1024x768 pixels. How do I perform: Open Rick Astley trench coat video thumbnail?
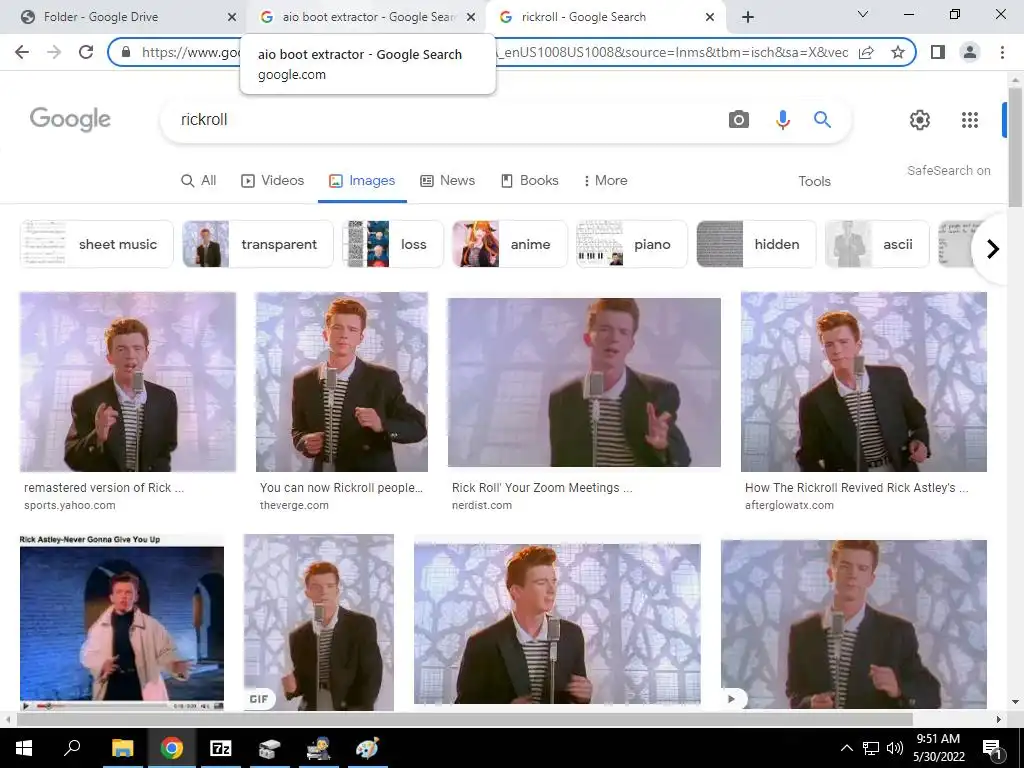[121, 622]
